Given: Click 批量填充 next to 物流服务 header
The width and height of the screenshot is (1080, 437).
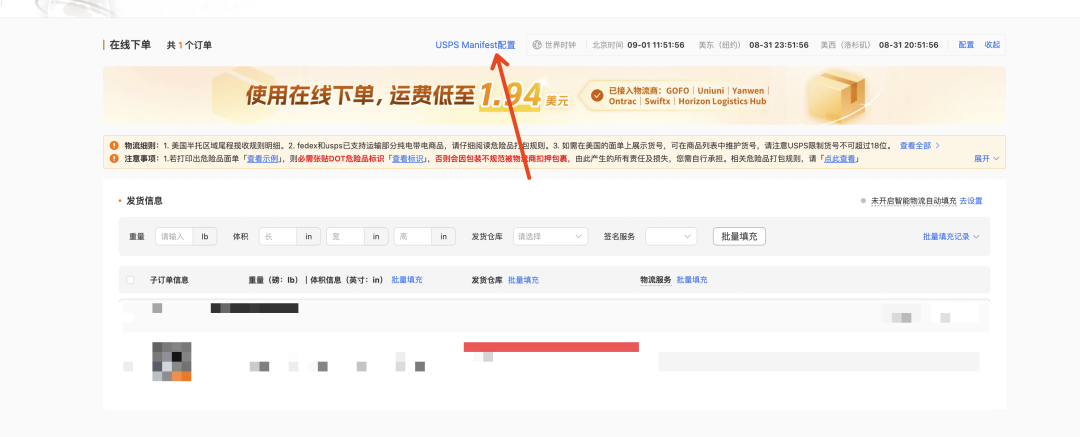Looking at the screenshot, I should tap(692, 280).
